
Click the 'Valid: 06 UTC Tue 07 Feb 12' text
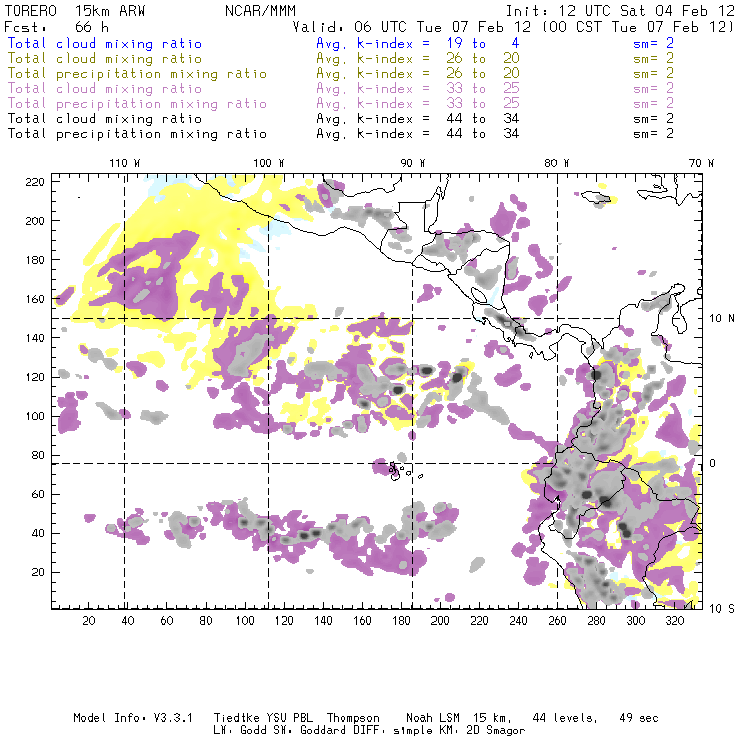coord(412,27)
